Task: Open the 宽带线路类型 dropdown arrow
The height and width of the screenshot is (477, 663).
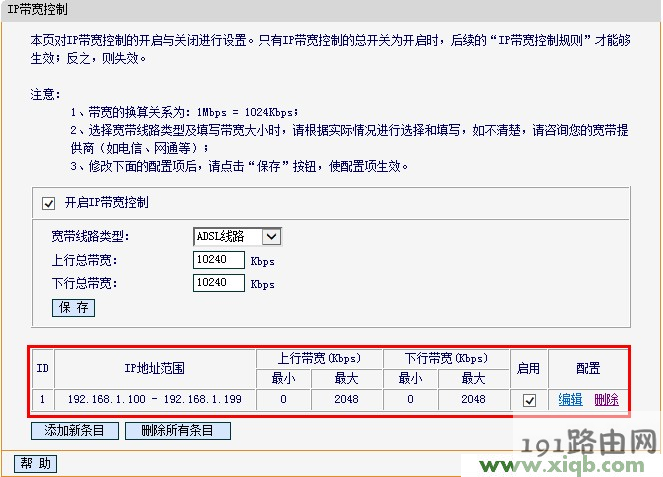Action: (x=271, y=236)
